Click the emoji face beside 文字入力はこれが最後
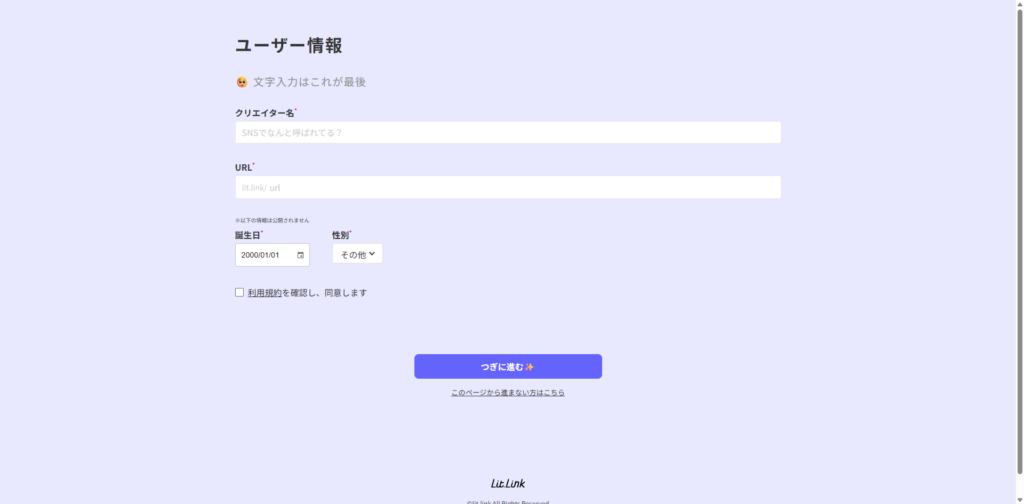Screen dimensions: 1024x504 pyautogui.click(x=242, y=82)
